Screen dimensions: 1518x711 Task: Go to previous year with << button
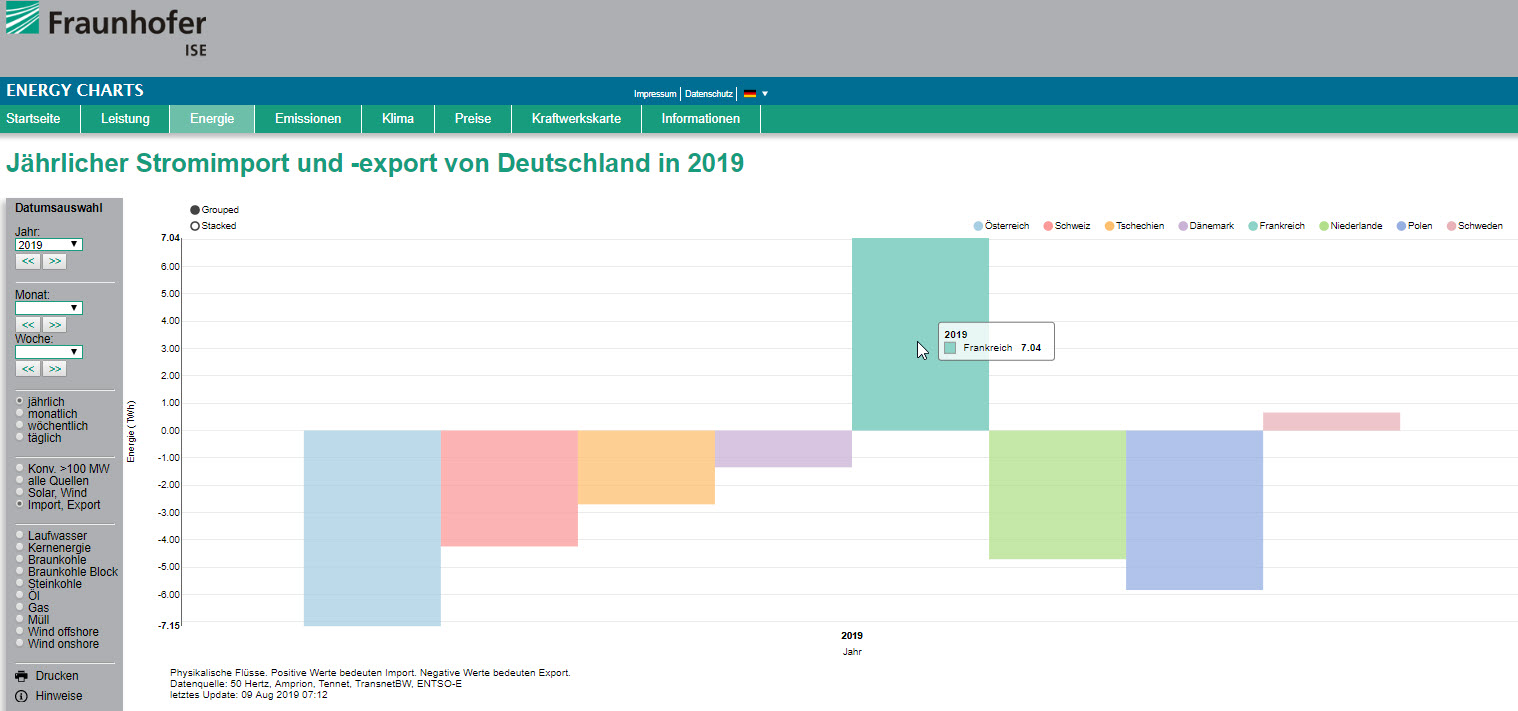[x=28, y=262]
